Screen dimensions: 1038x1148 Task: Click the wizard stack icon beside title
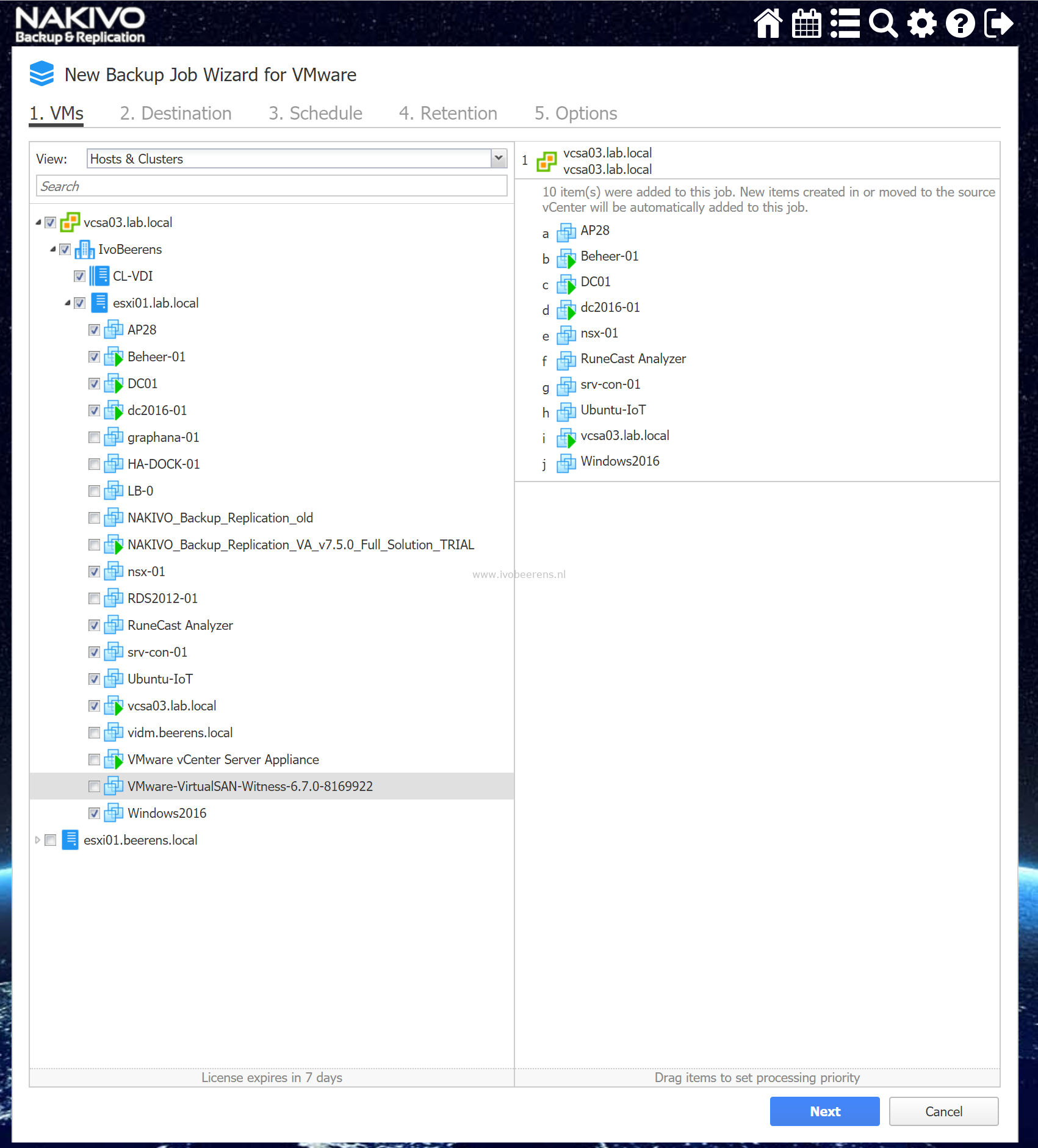(42, 74)
